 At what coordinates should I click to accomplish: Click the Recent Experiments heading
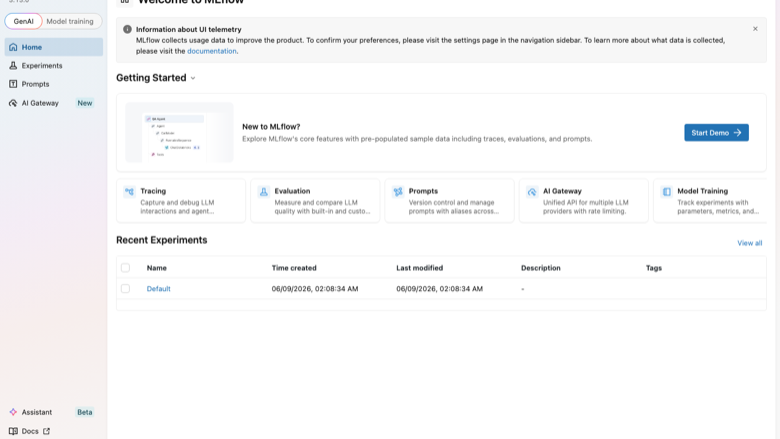[162, 240]
